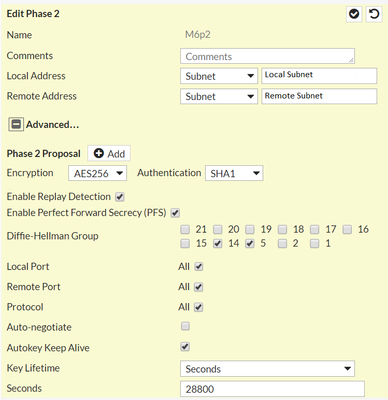Check Diffie-Hellman group 21
Viewport: 388px width, 400px height.
(185, 230)
